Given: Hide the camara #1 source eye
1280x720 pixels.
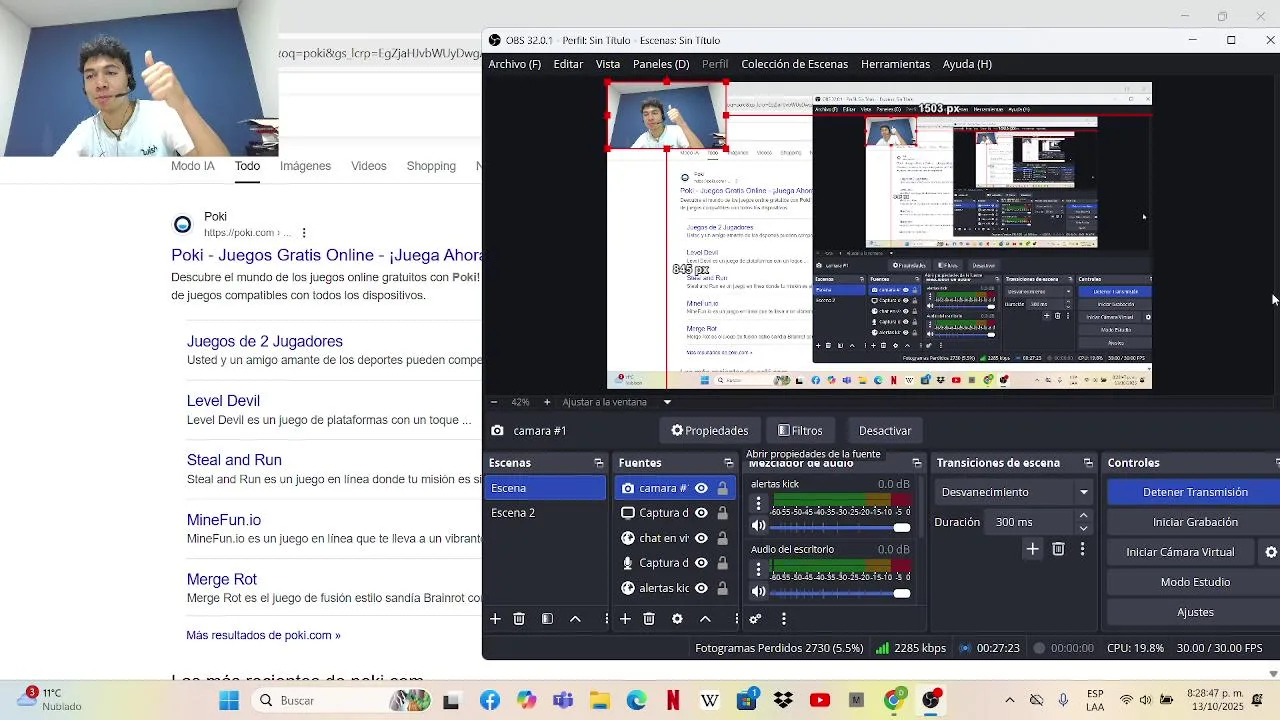Looking at the screenshot, I should click(701, 488).
